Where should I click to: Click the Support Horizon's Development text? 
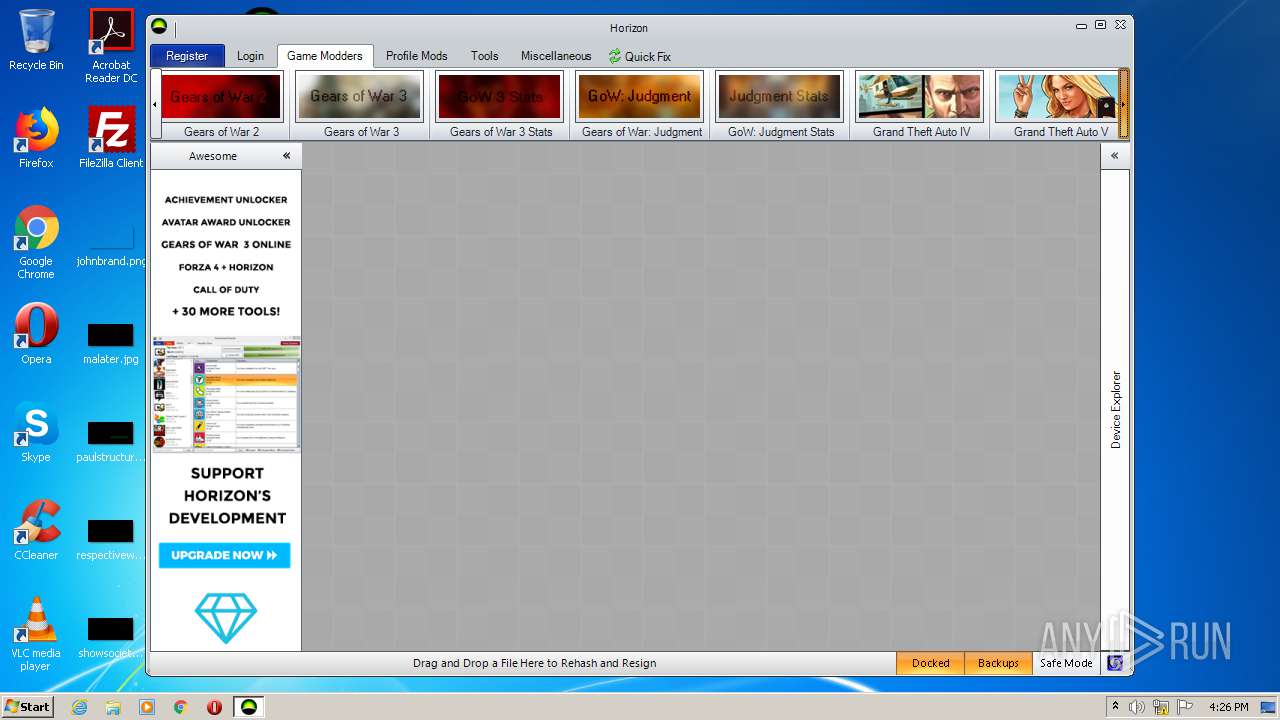227,496
